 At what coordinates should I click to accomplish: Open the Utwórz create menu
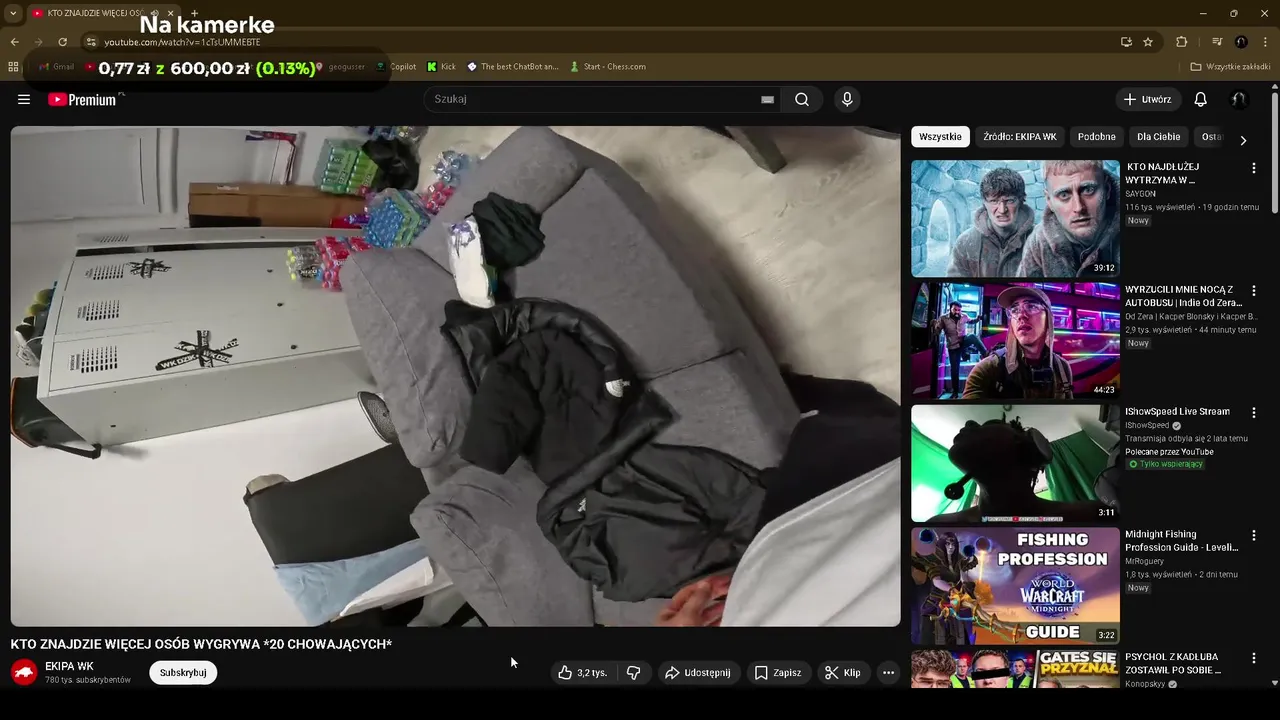(x=1147, y=99)
